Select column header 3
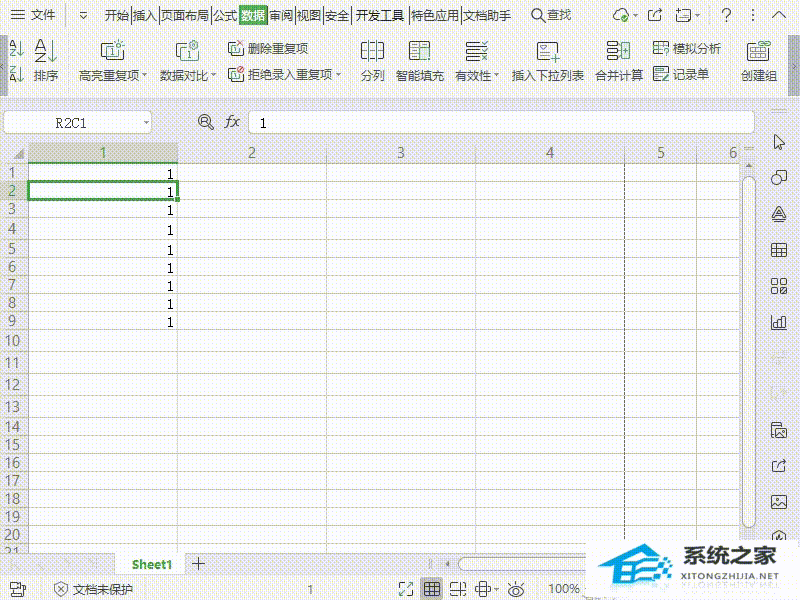 click(401, 153)
